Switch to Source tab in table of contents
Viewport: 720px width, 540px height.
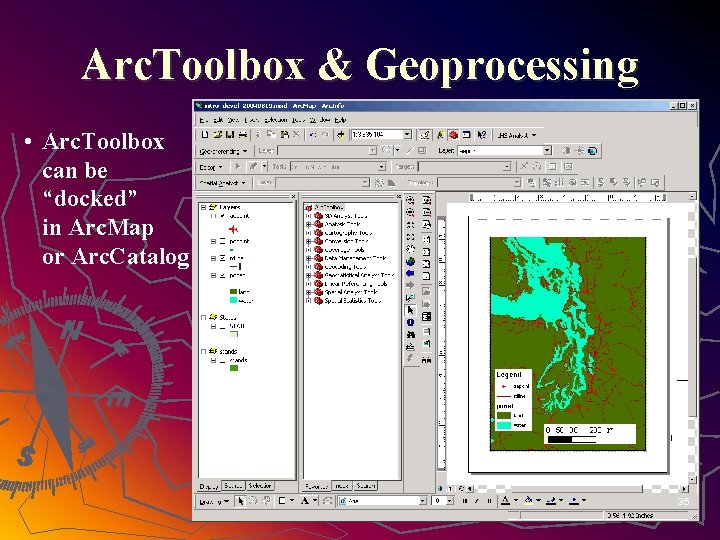(x=233, y=486)
